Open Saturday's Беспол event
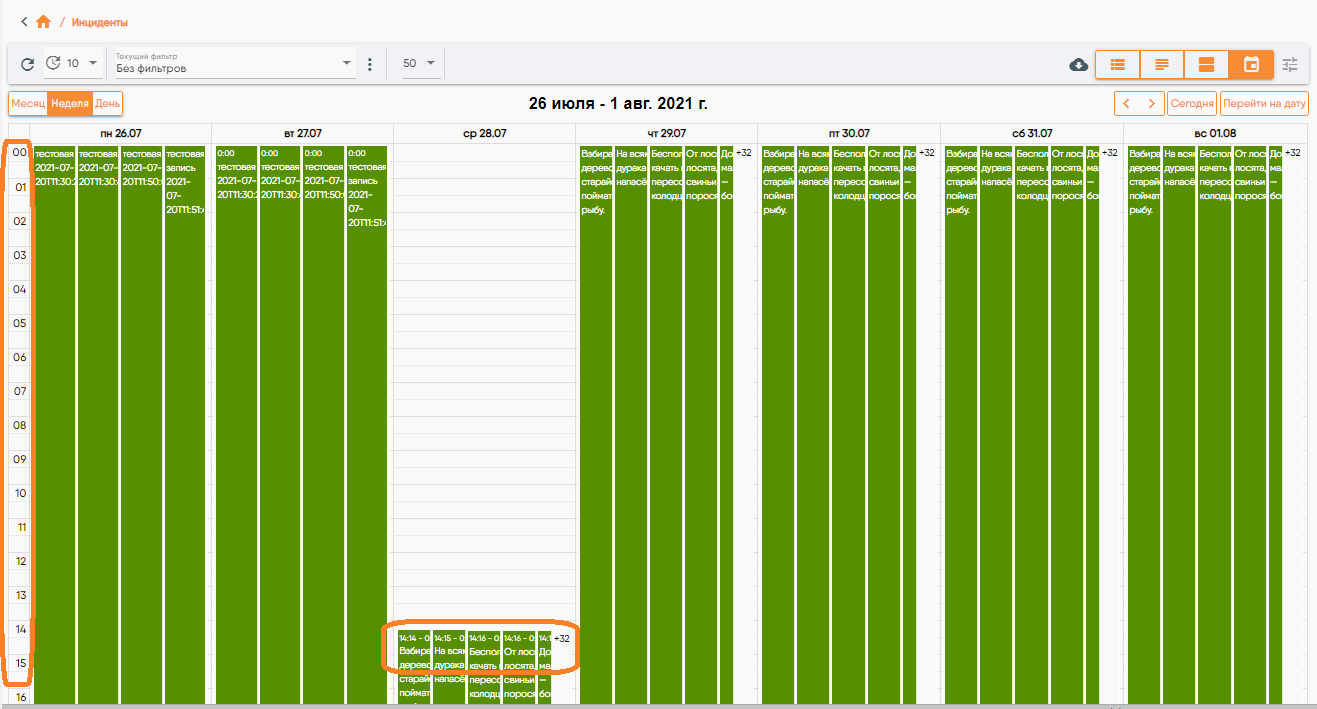Image resolution: width=1317 pixels, height=709 pixels. coord(1031,425)
